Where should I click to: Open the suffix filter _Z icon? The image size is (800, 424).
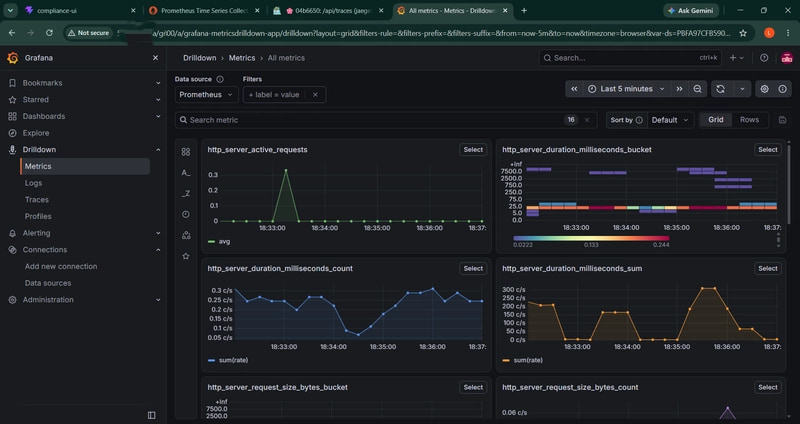(x=186, y=193)
